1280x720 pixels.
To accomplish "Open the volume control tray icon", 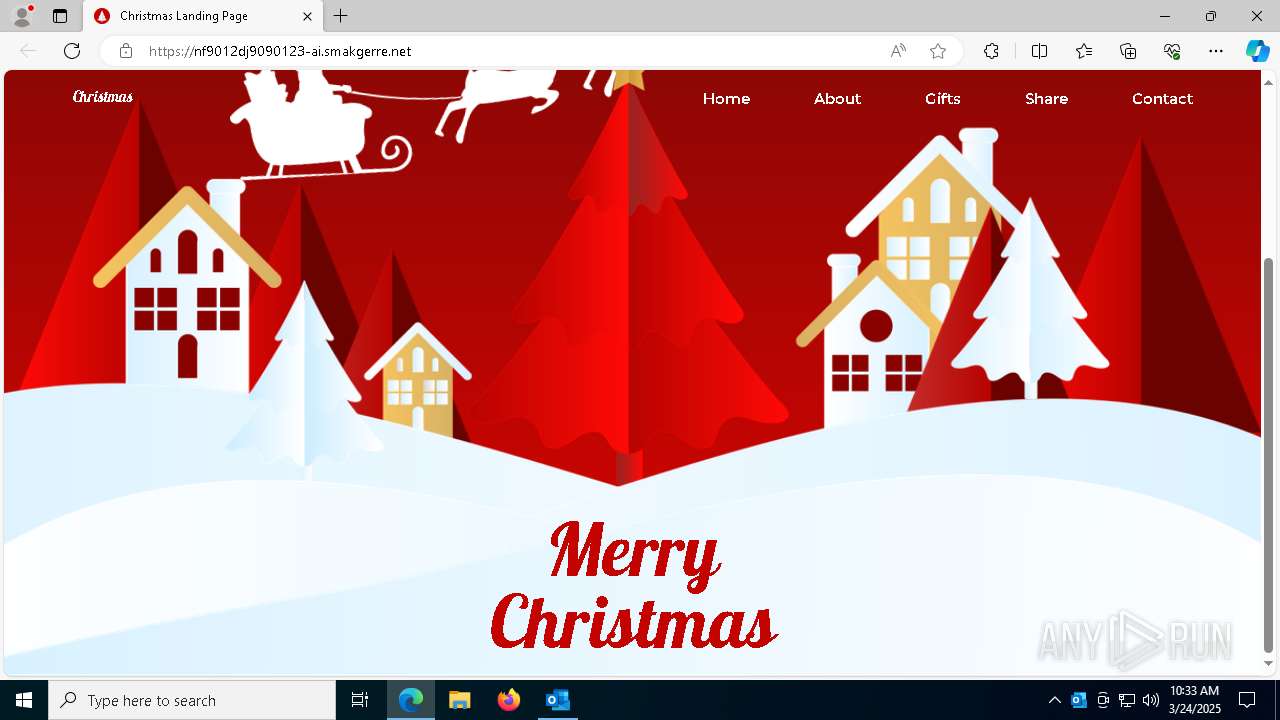I will pyautogui.click(x=1150, y=700).
